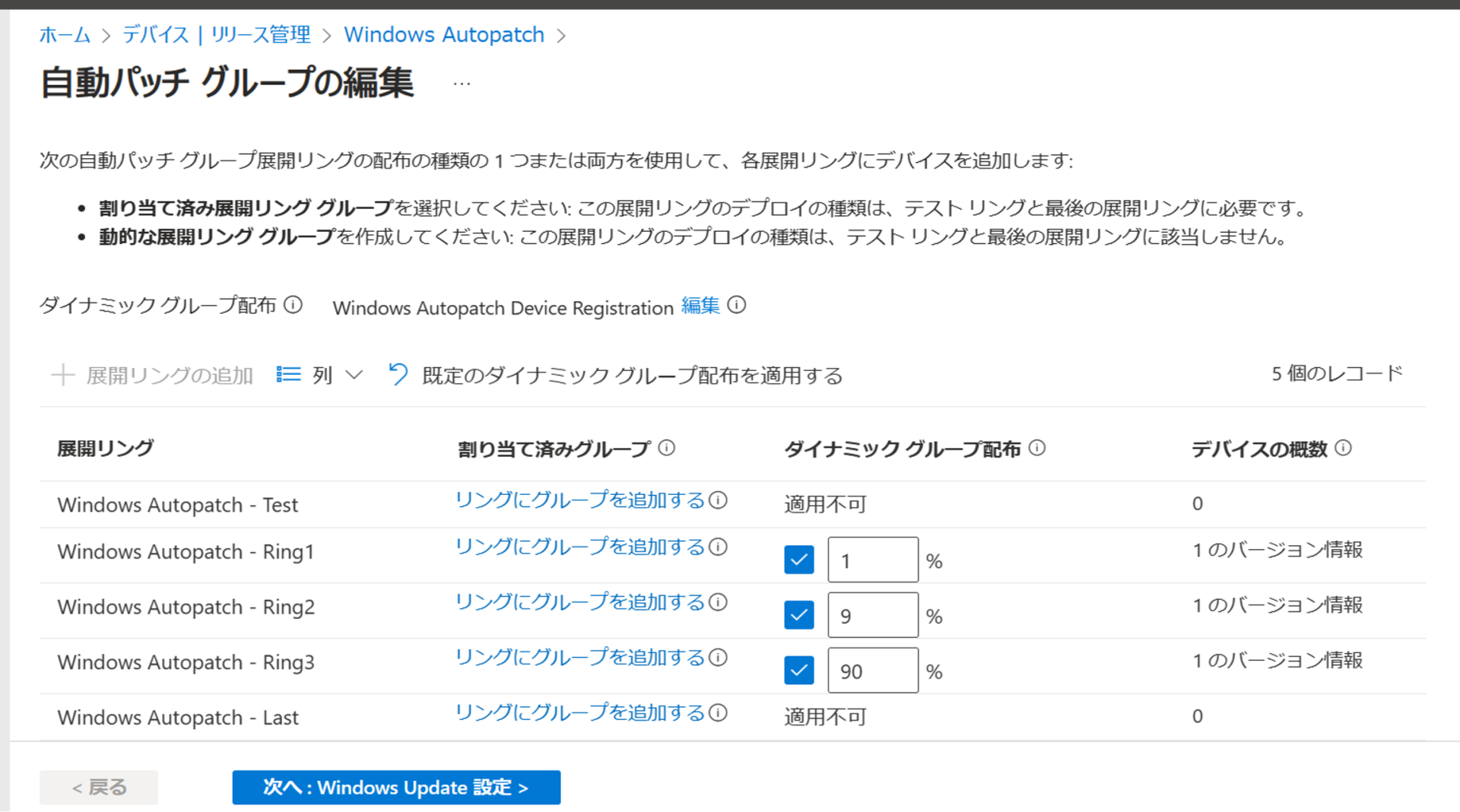Expand the 列 column selector dropdown
Screen dimensions: 1460x812
[x=353, y=374]
